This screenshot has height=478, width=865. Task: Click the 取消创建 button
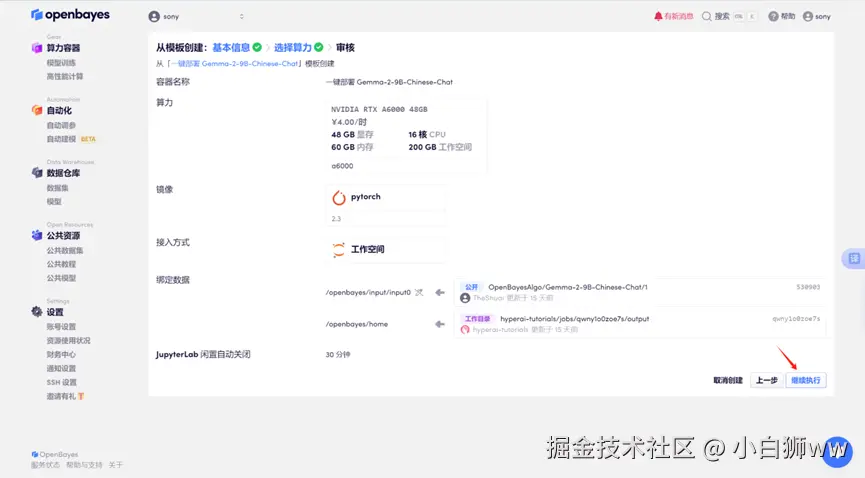tap(728, 380)
